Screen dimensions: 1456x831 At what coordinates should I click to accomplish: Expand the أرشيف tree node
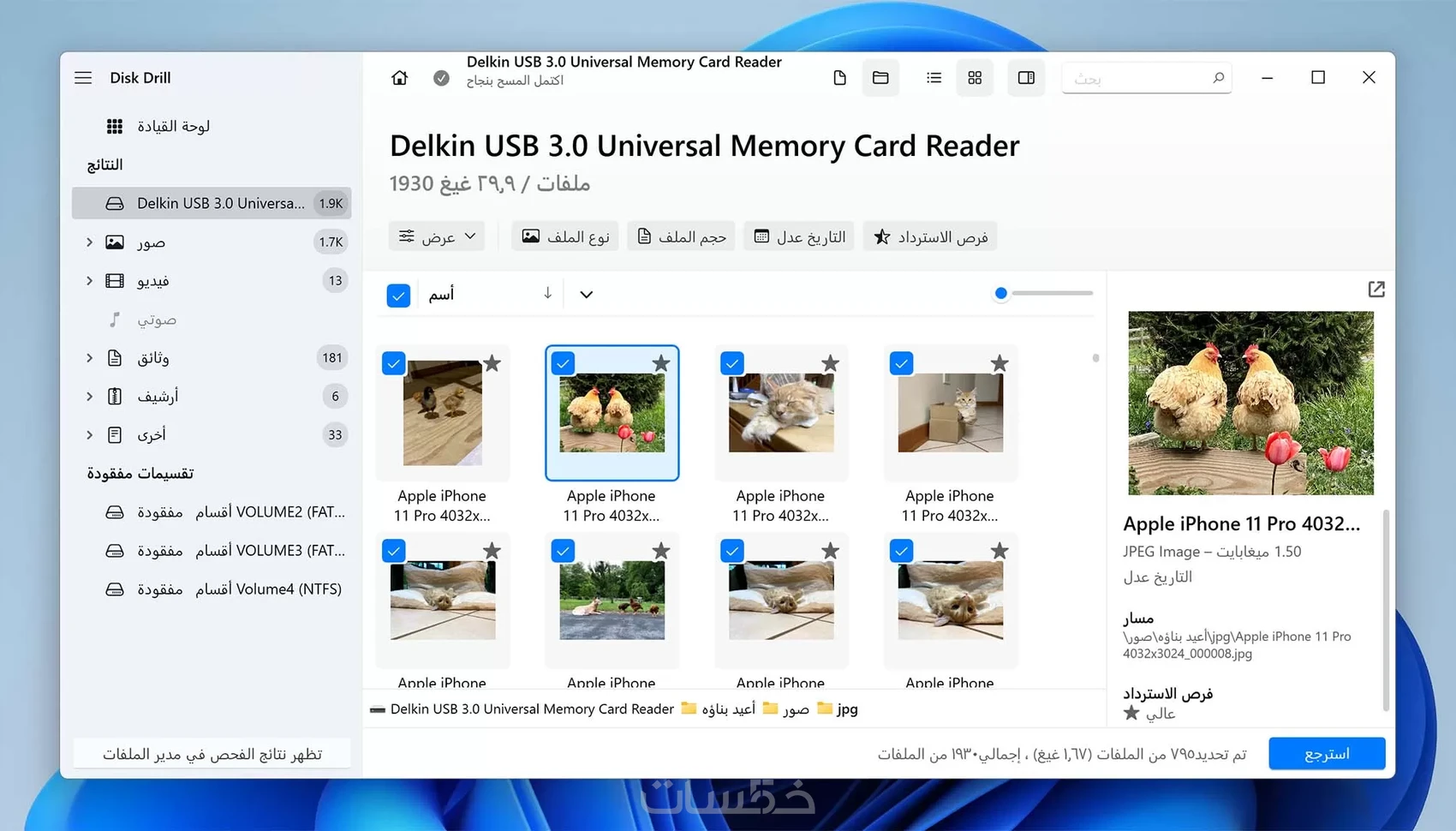coord(89,397)
